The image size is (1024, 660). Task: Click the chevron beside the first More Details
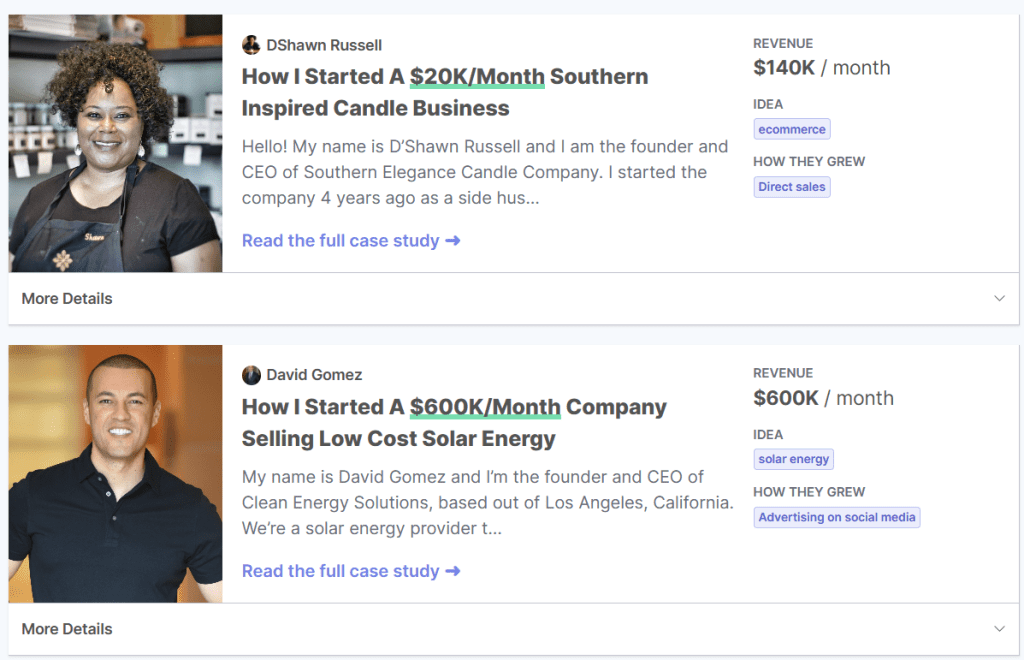tap(999, 298)
